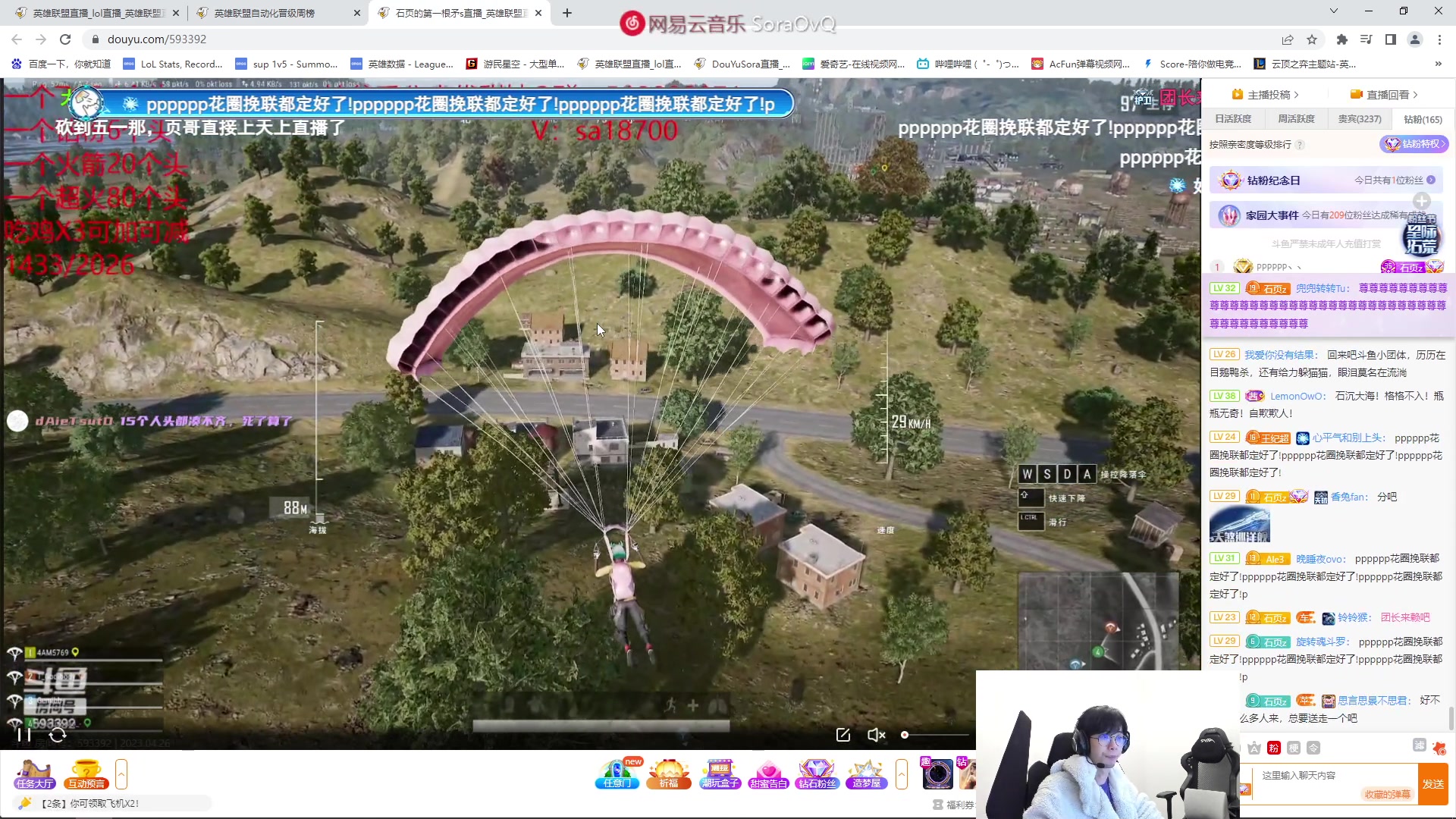Open 互动预言 interactive prediction icon
Viewport: 1456px width, 819px height.
click(86, 774)
